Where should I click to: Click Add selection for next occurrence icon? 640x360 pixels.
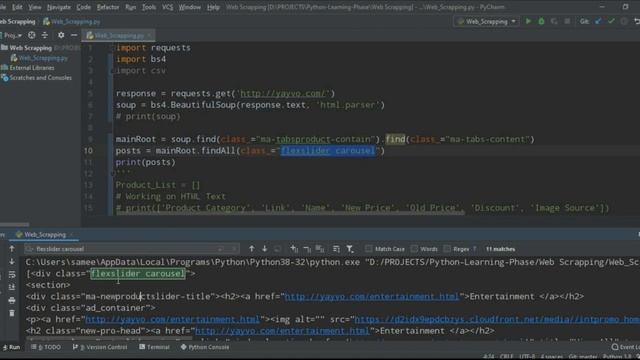coord(294,249)
